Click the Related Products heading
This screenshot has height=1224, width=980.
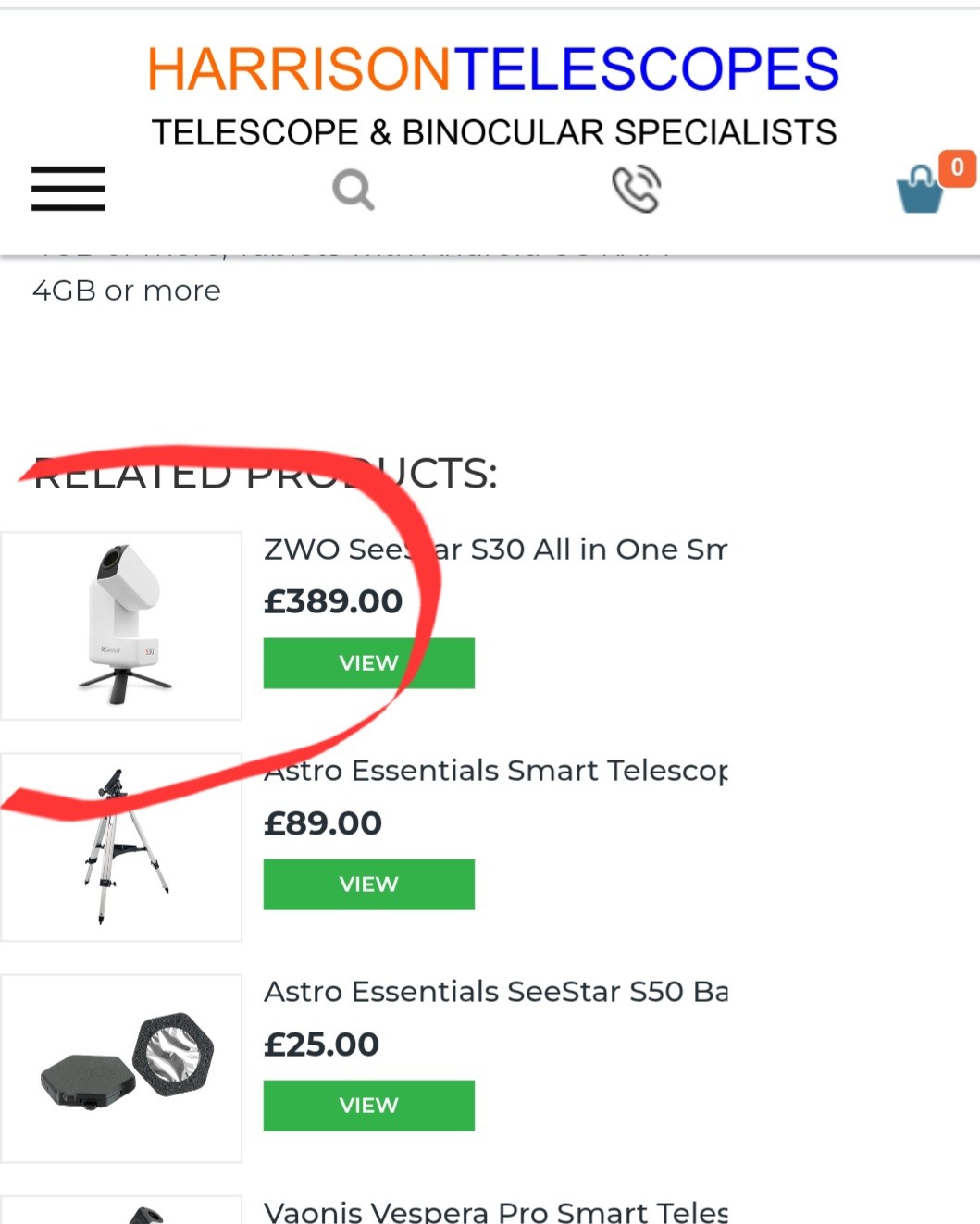coord(266,474)
